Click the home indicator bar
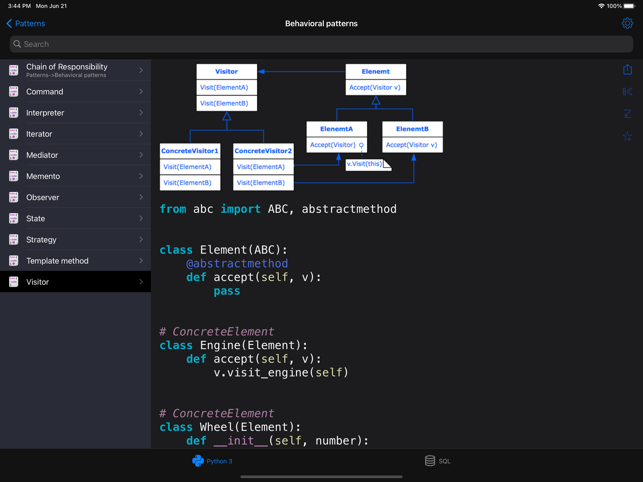 tap(321, 477)
